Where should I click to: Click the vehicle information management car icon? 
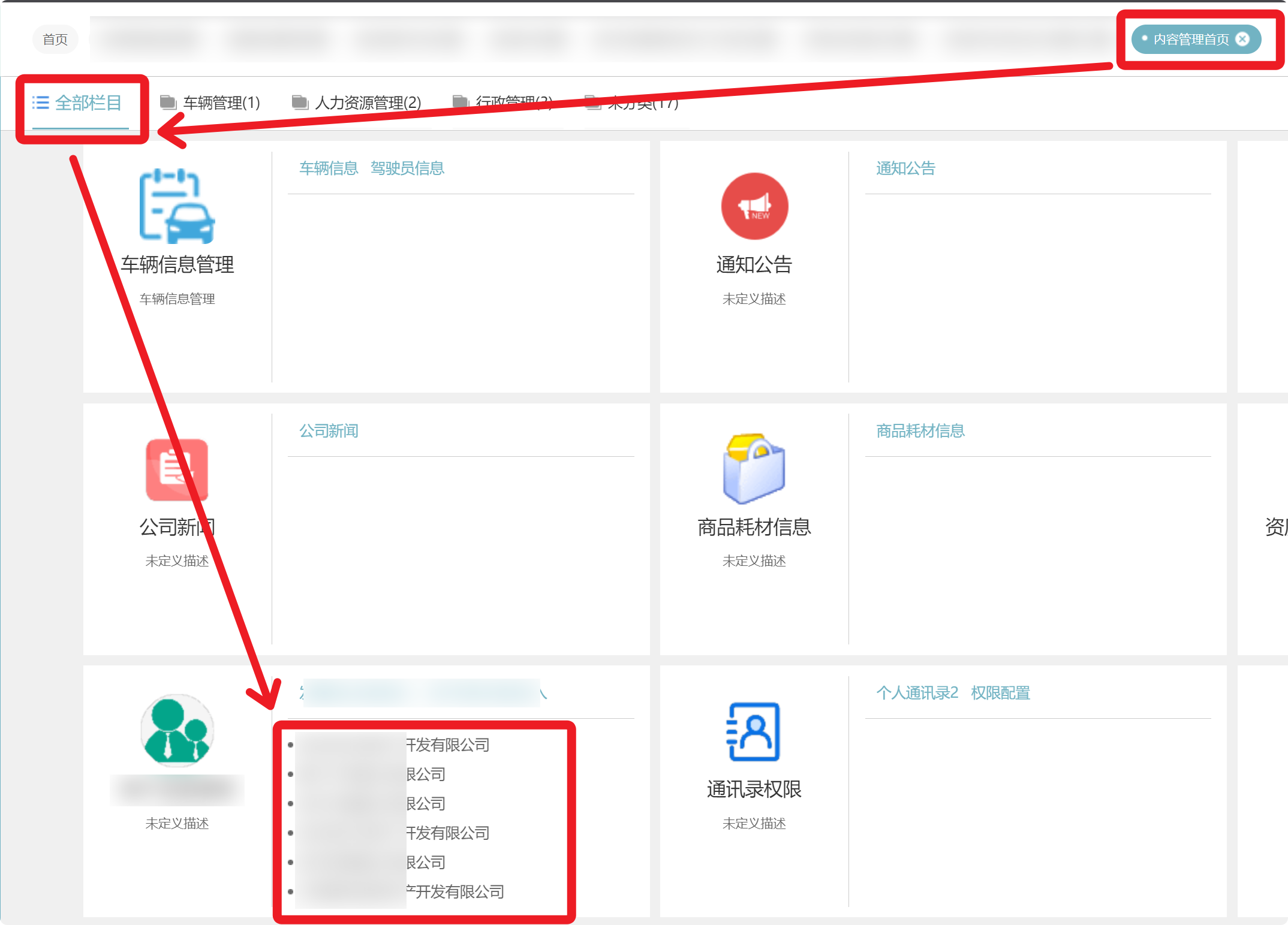(x=177, y=206)
